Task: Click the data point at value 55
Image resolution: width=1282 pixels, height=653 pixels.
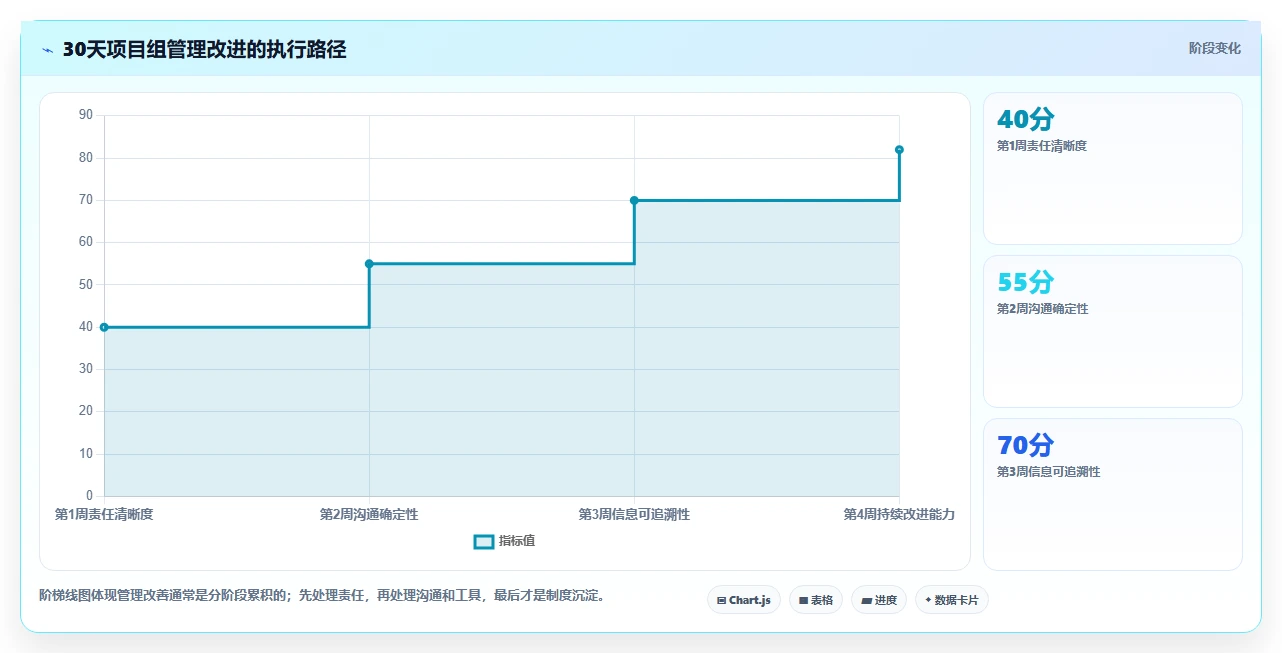Action: pos(369,264)
